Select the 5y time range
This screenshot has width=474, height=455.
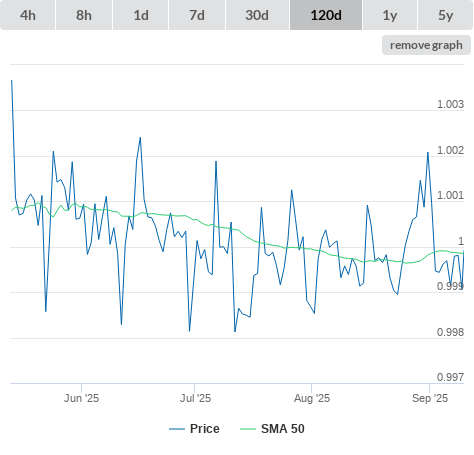446,15
